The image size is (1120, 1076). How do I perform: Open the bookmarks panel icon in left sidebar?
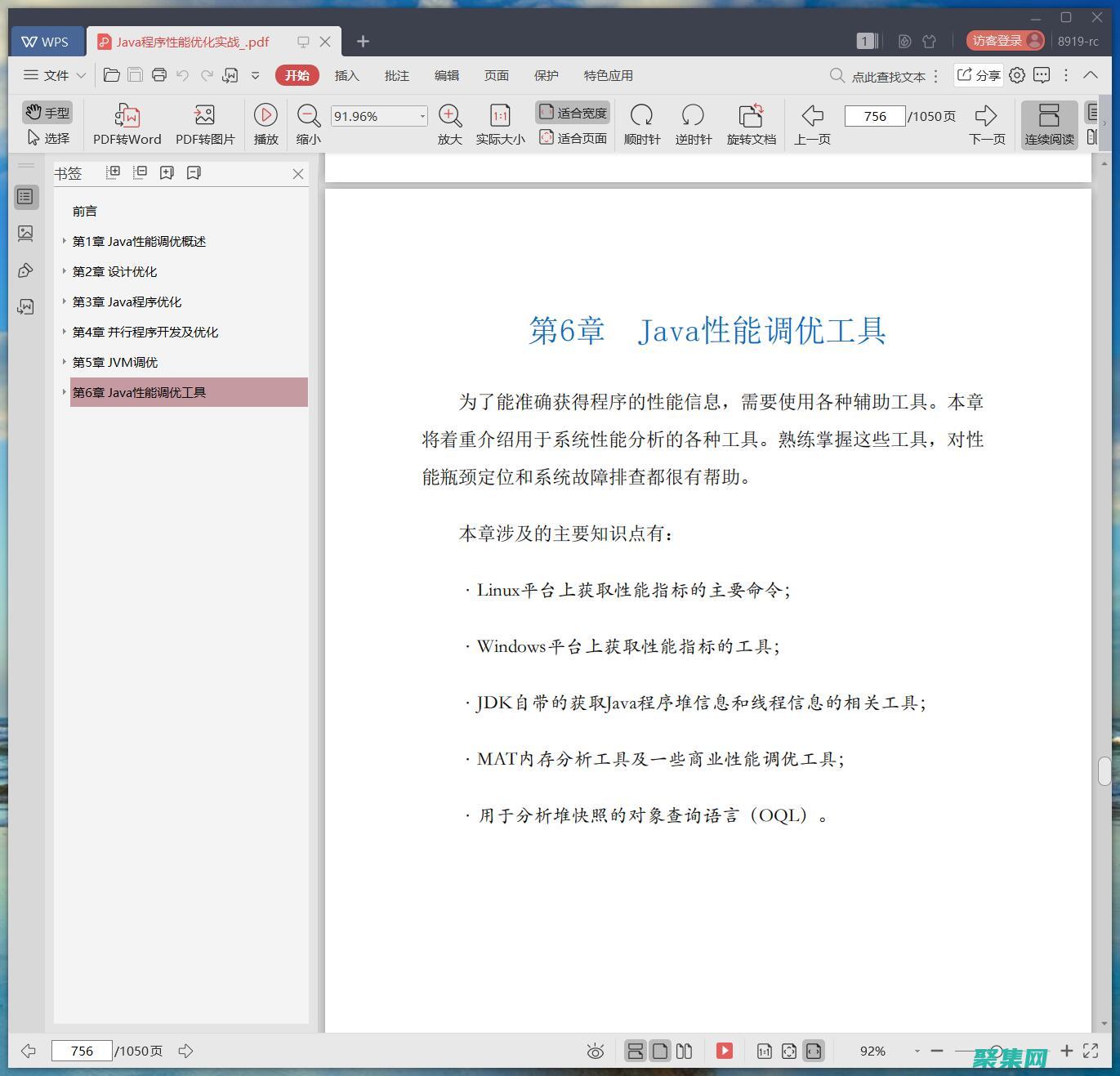(x=26, y=196)
